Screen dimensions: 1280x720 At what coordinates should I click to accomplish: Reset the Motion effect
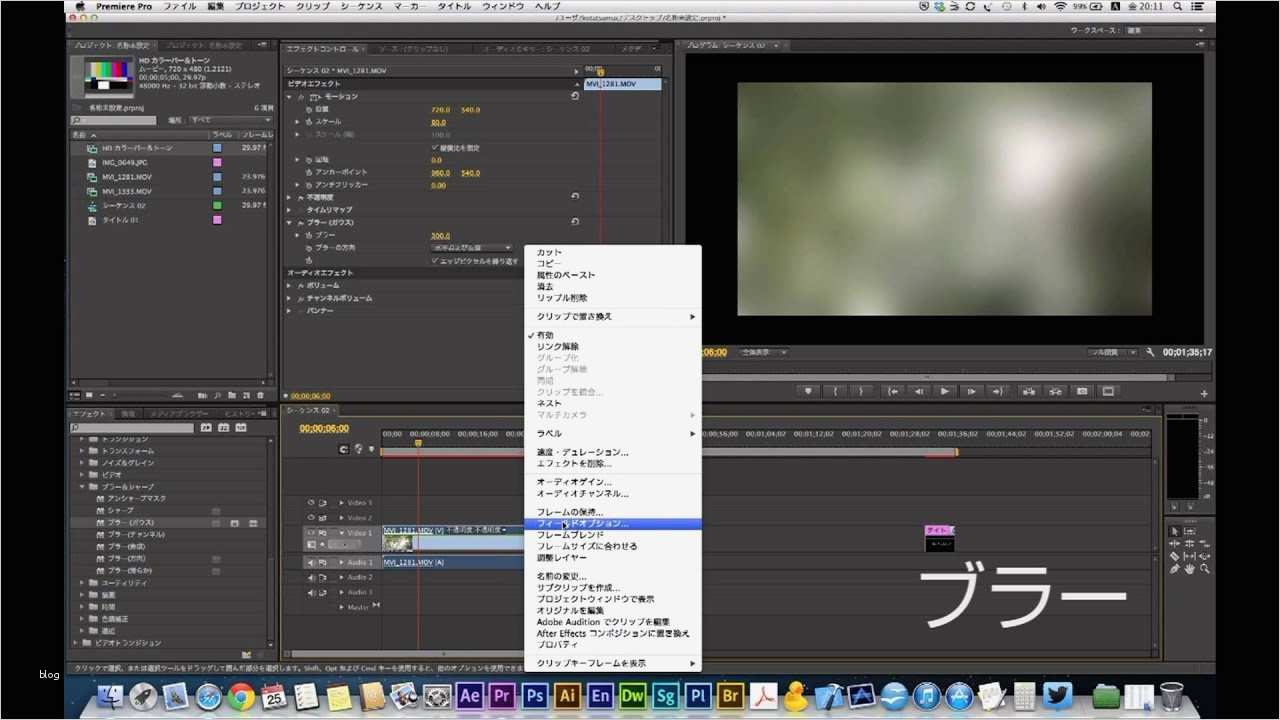click(x=575, y=96)
